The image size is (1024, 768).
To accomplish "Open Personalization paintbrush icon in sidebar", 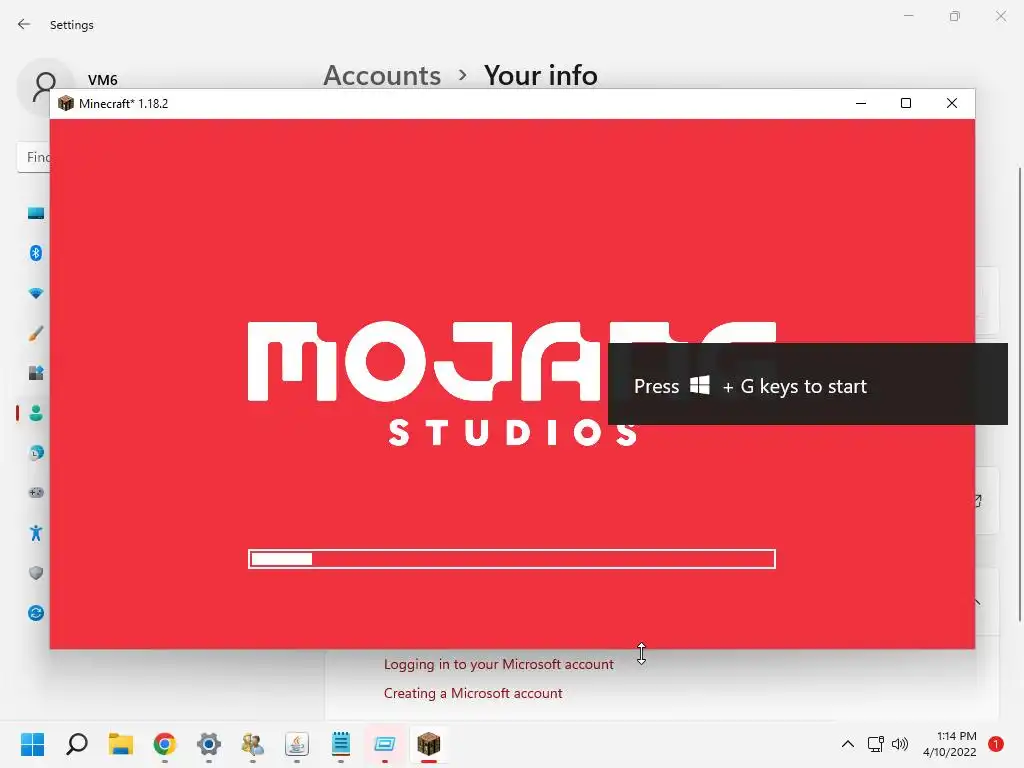I will coord(36,333).
